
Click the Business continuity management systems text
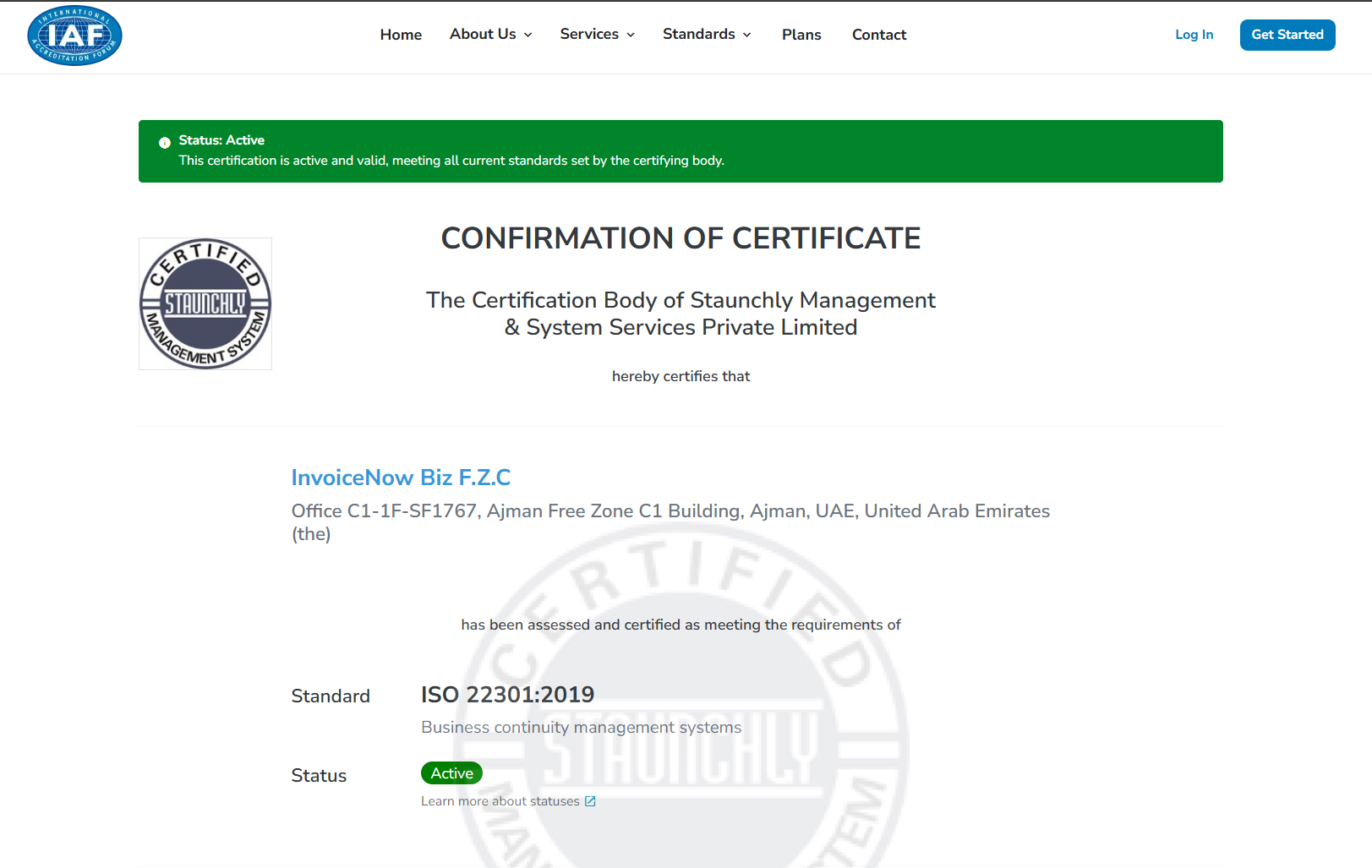(582, 728)
